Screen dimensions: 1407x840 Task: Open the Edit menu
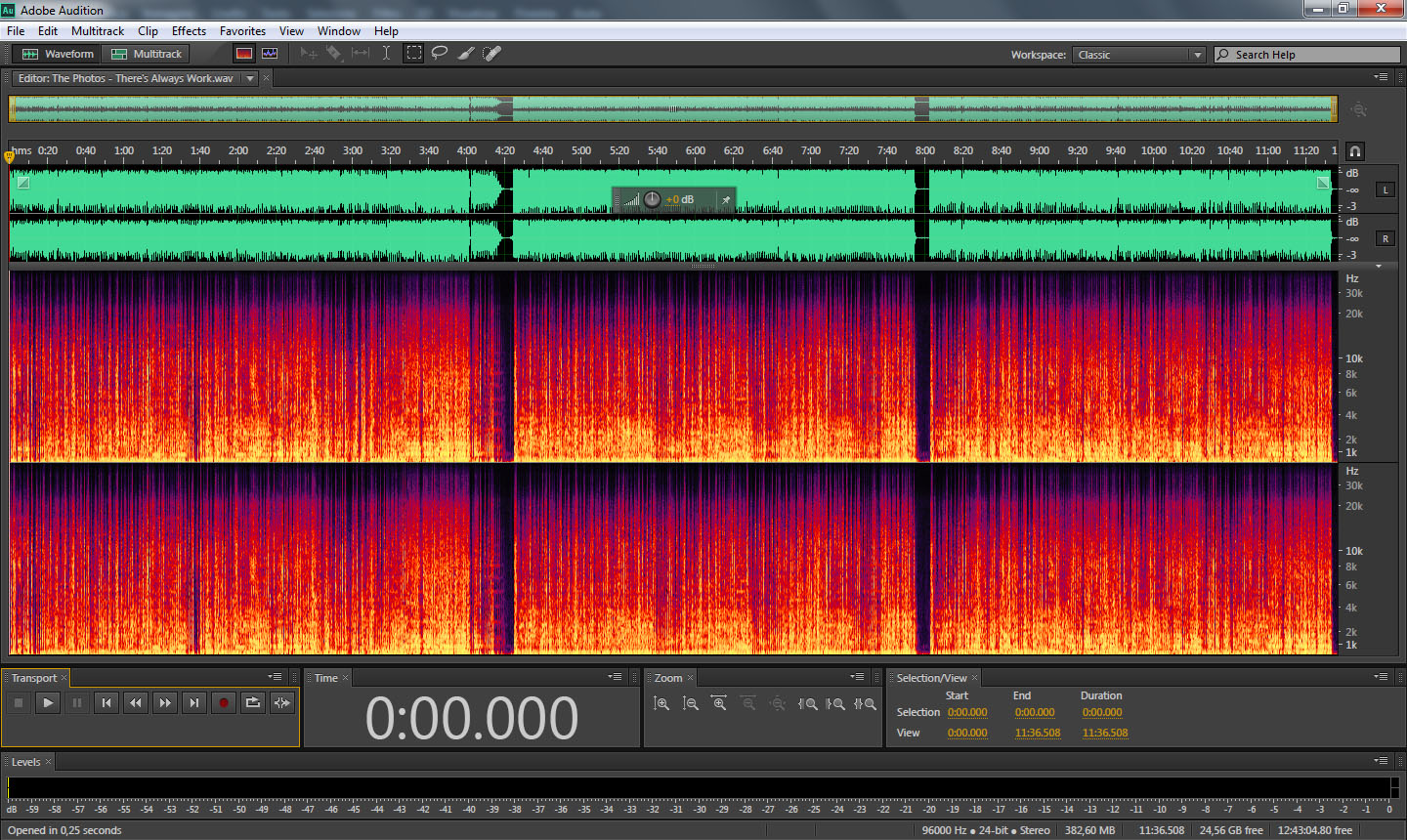[48, 31]
